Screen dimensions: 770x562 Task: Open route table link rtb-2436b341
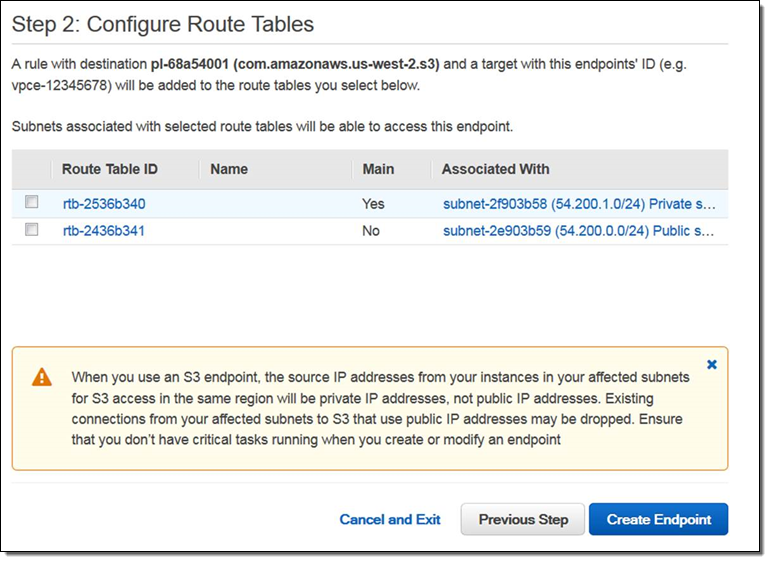(x=104, y=231)
